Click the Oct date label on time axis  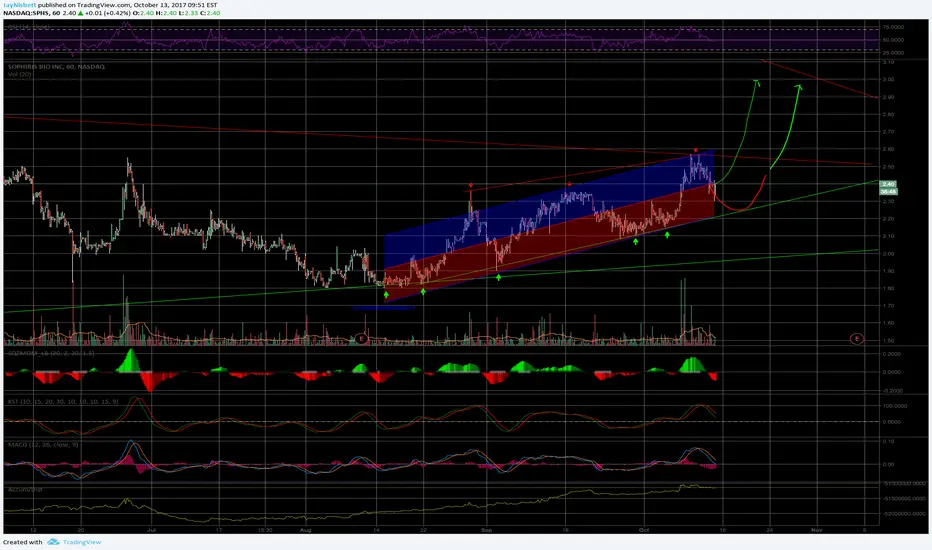(644, 529)
